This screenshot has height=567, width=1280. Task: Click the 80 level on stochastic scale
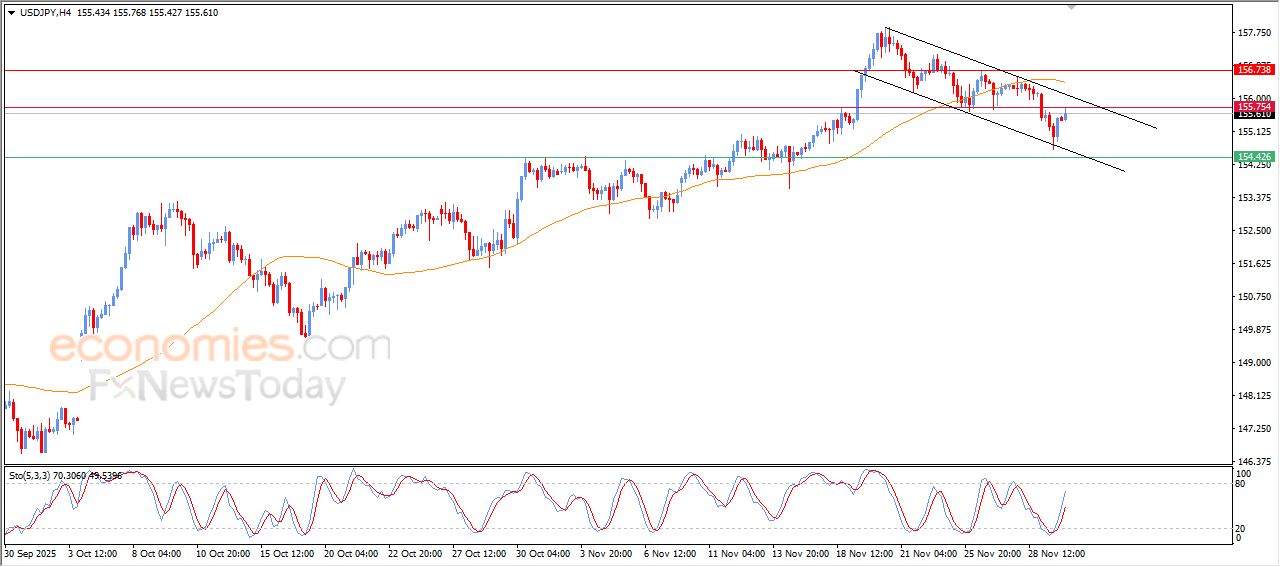(1243, 484)
